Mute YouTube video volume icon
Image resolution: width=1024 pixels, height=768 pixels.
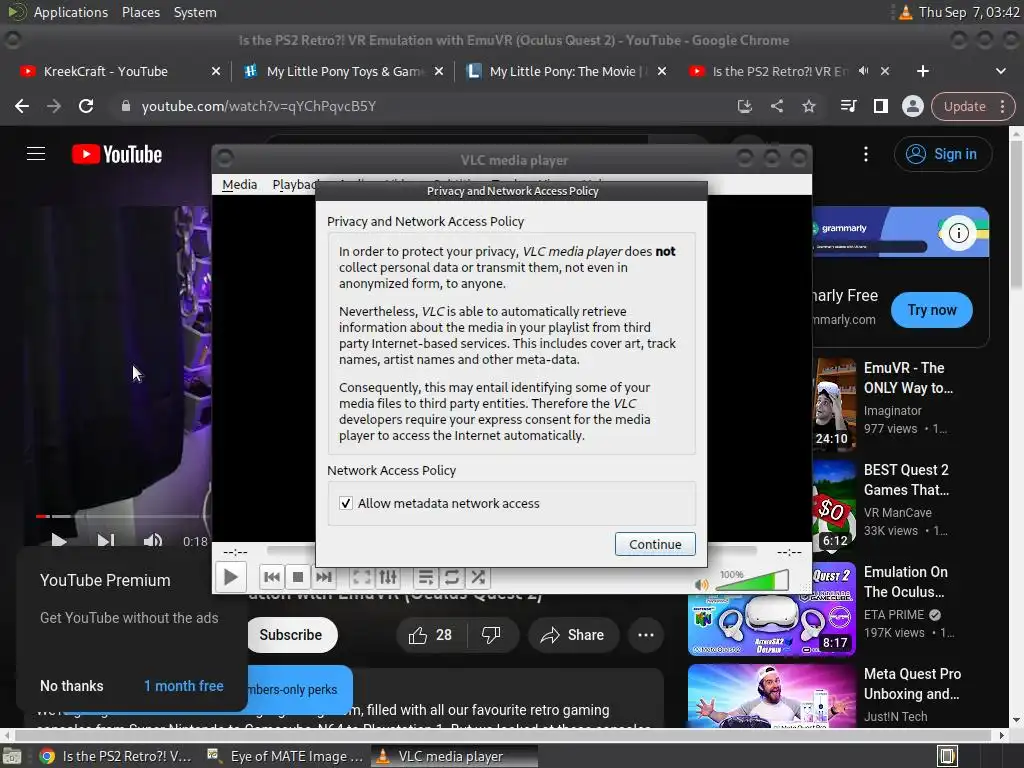point(153,540)
